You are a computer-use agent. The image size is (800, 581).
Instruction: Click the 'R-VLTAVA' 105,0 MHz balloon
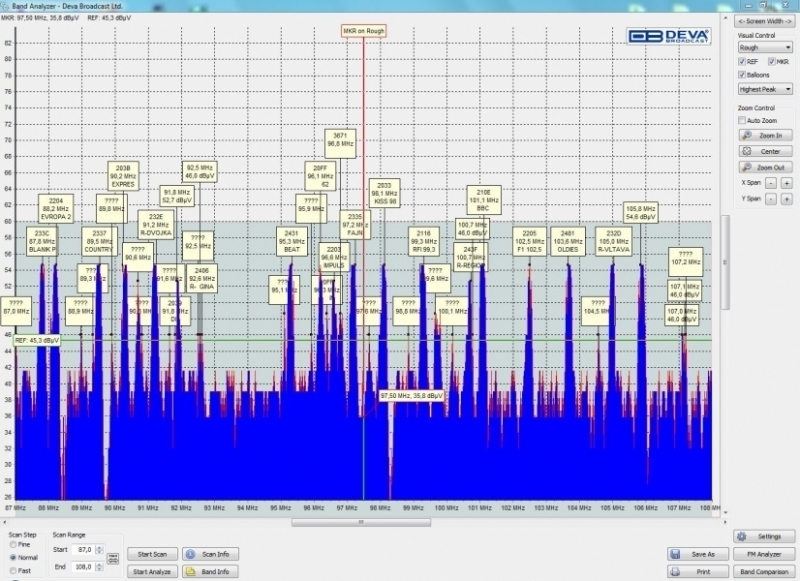pos(614,241)
